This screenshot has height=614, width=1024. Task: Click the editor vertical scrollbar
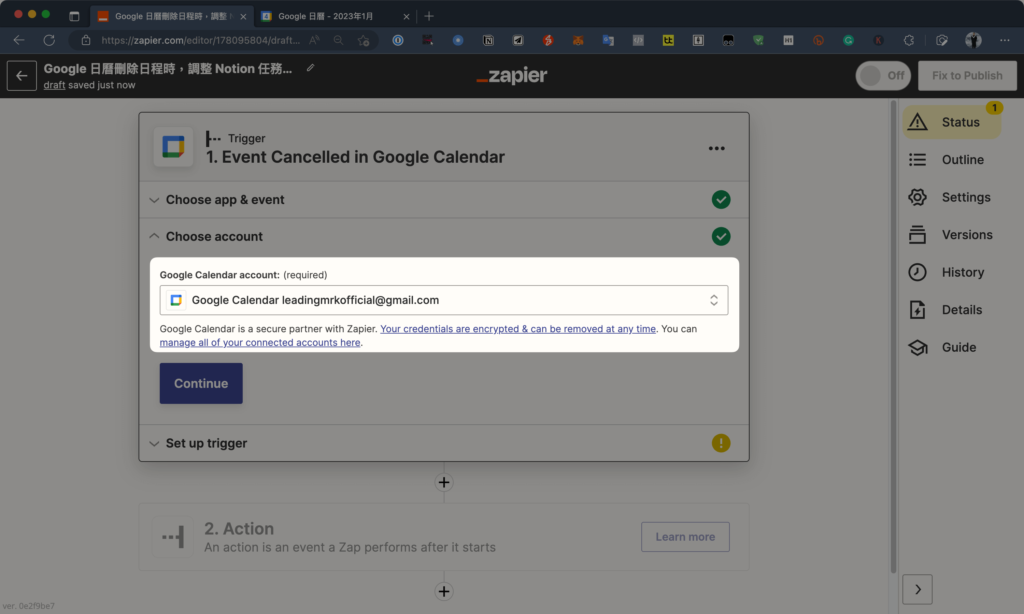pyautogui.click(x=893, y=336)
